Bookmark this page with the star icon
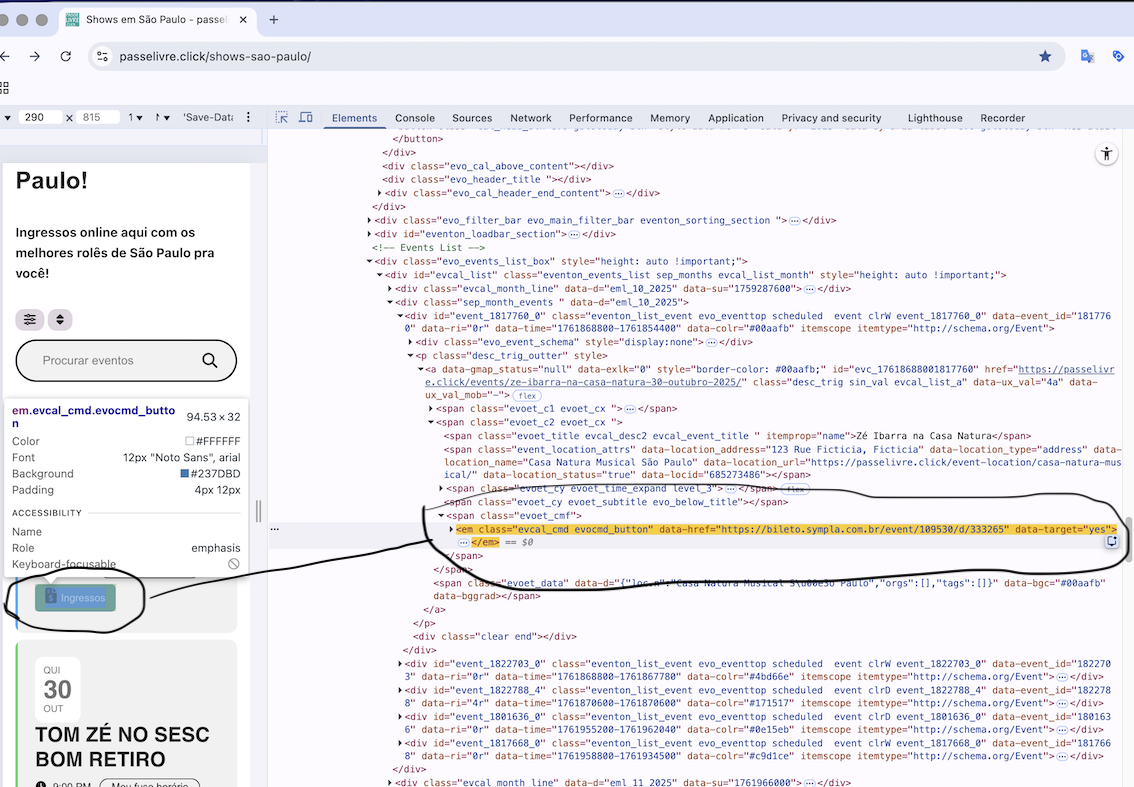 click(1045, 56)
